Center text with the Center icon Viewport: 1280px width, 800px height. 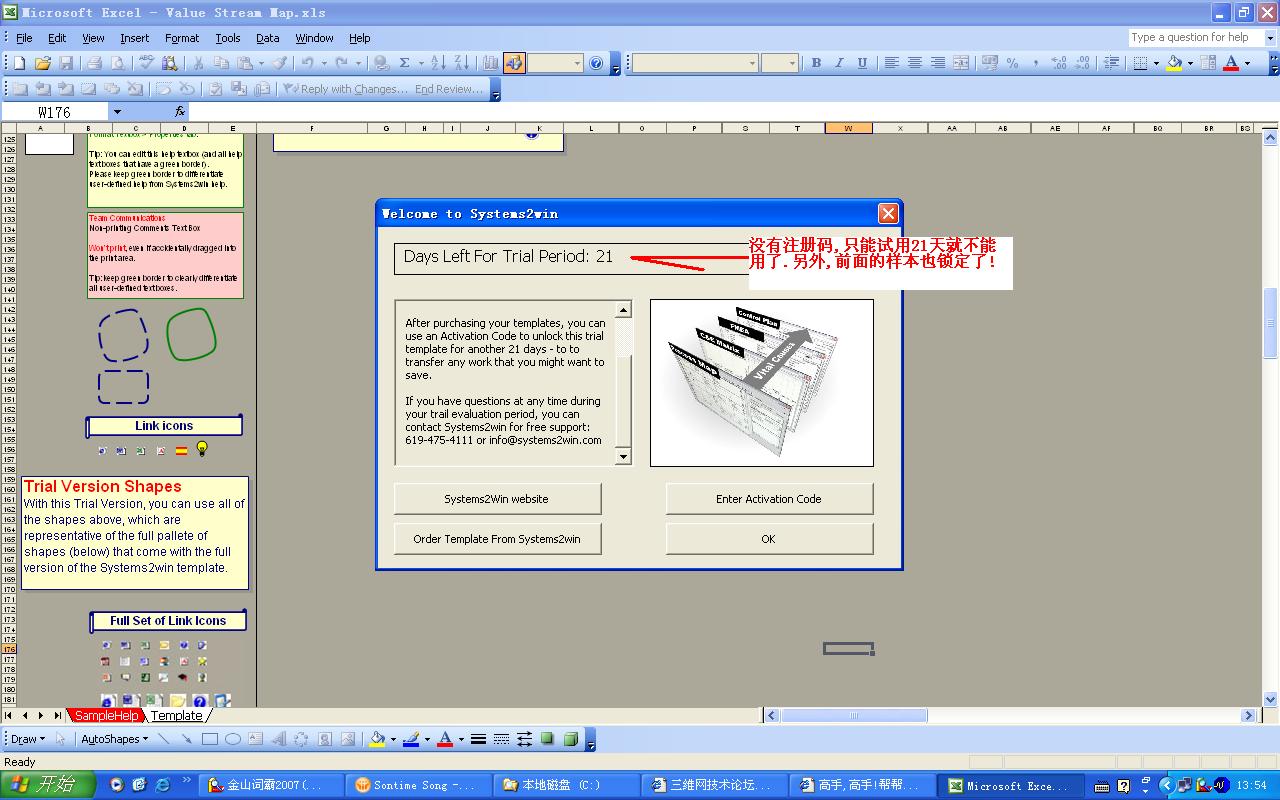point(914,63)
